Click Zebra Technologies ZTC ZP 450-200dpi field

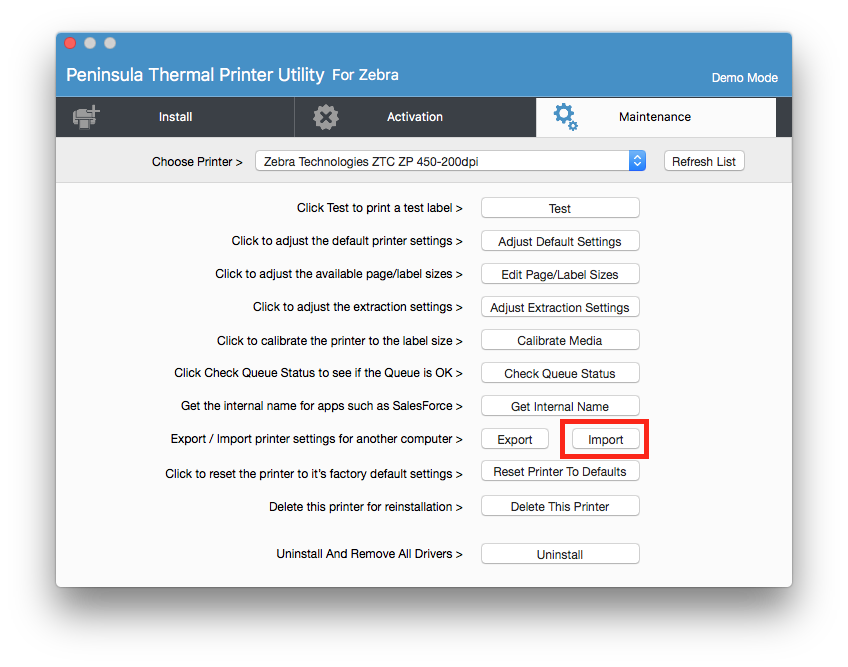(x=450, y=161)
